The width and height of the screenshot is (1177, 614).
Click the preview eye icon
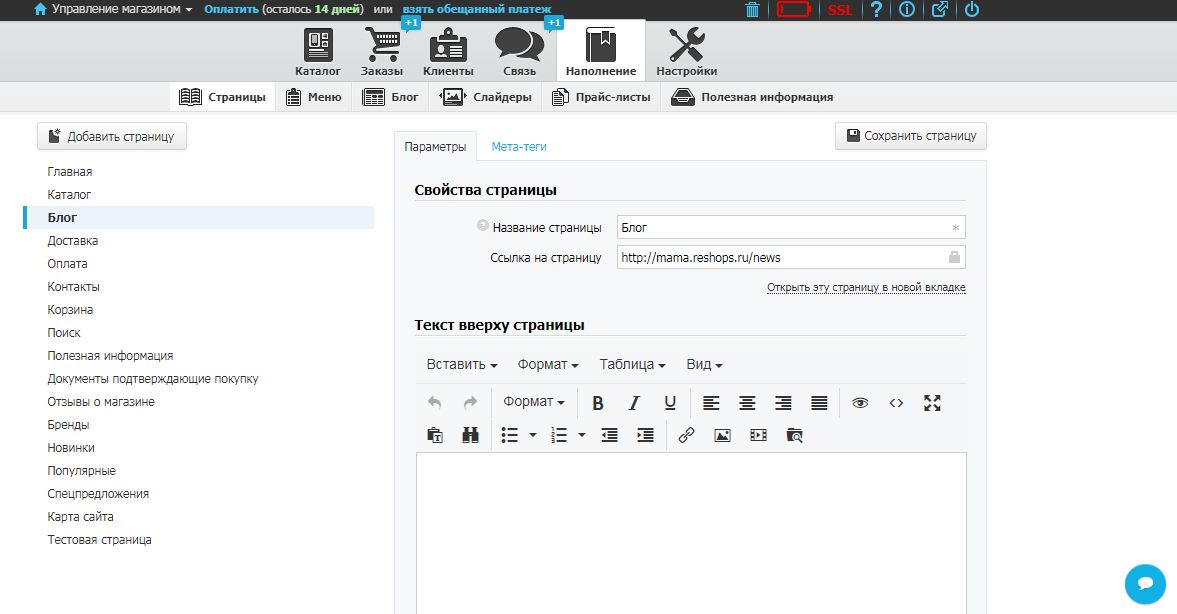[860, 403]
